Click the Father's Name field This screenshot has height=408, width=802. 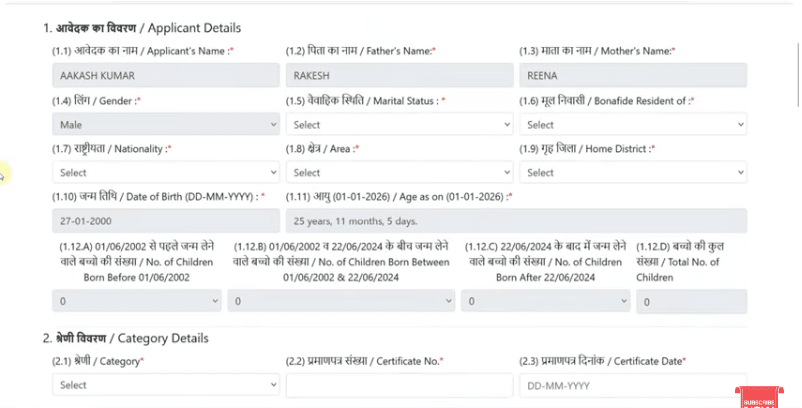click(398, 76)
